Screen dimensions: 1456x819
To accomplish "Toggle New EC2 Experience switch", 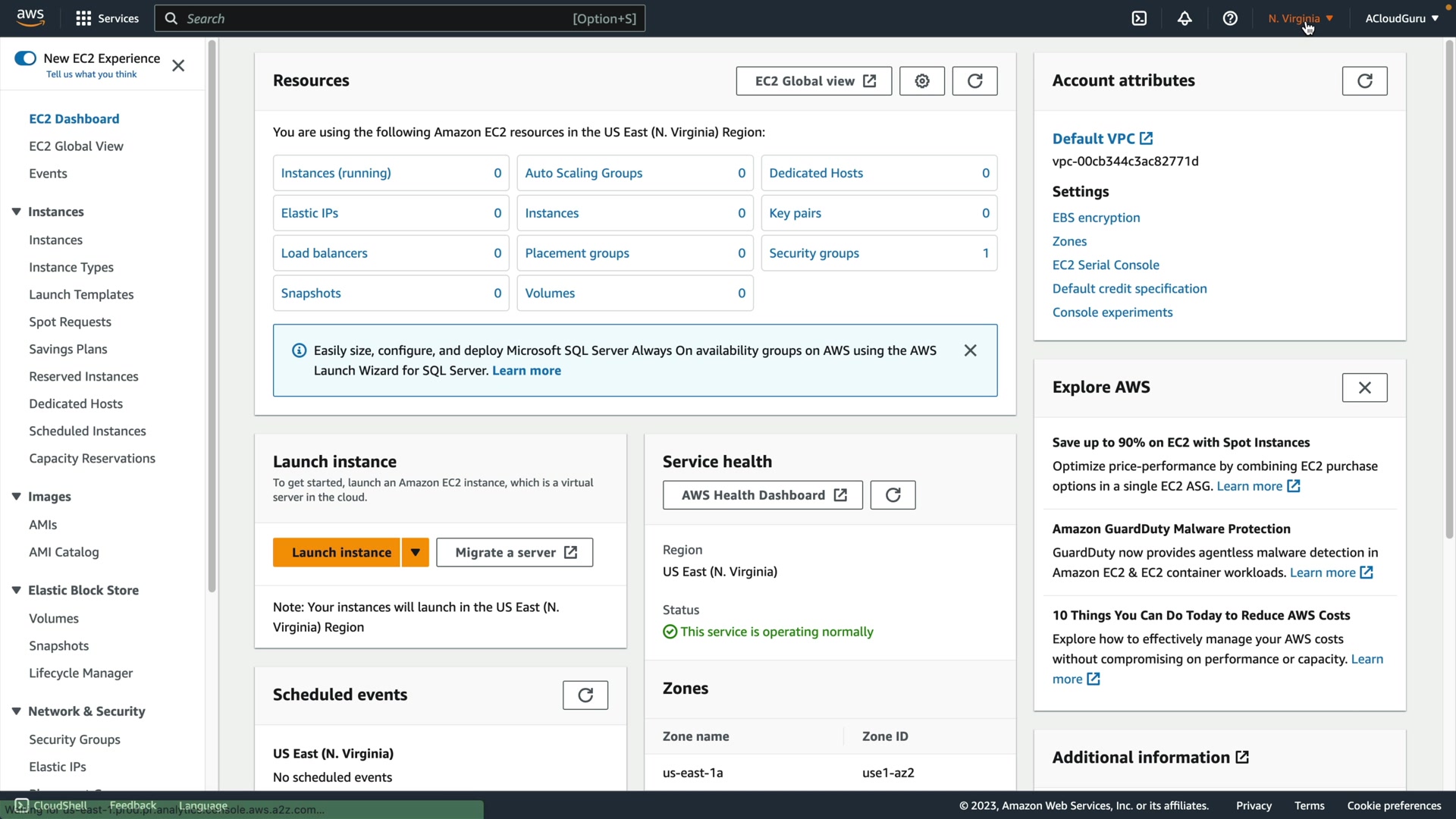I will [x=25, y=58].
